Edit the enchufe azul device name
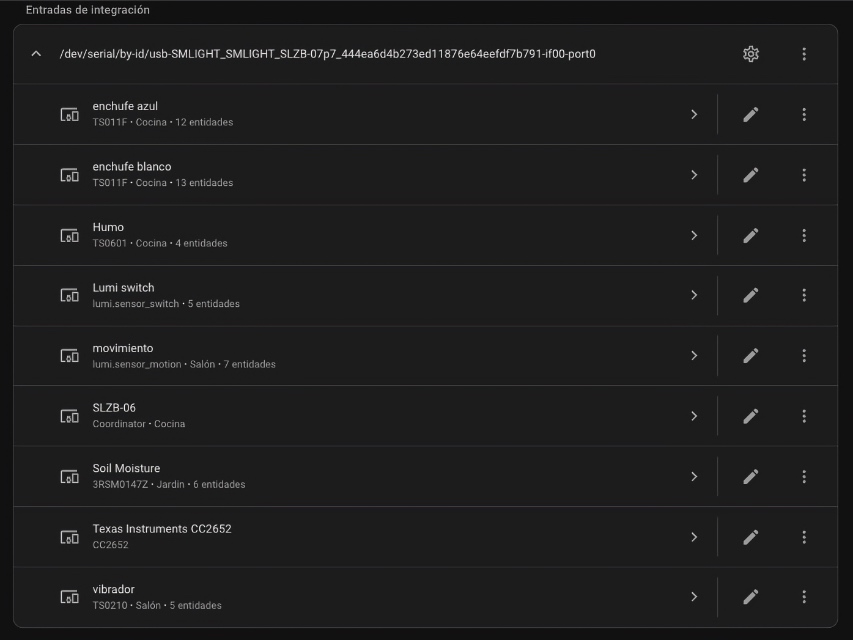 coord(751,114)
